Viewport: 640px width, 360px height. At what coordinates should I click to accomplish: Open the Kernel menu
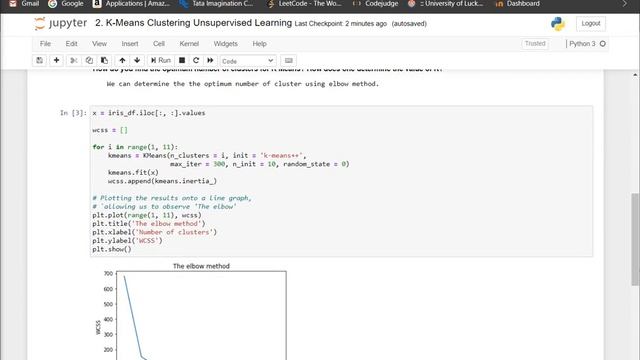coord(189,44)
